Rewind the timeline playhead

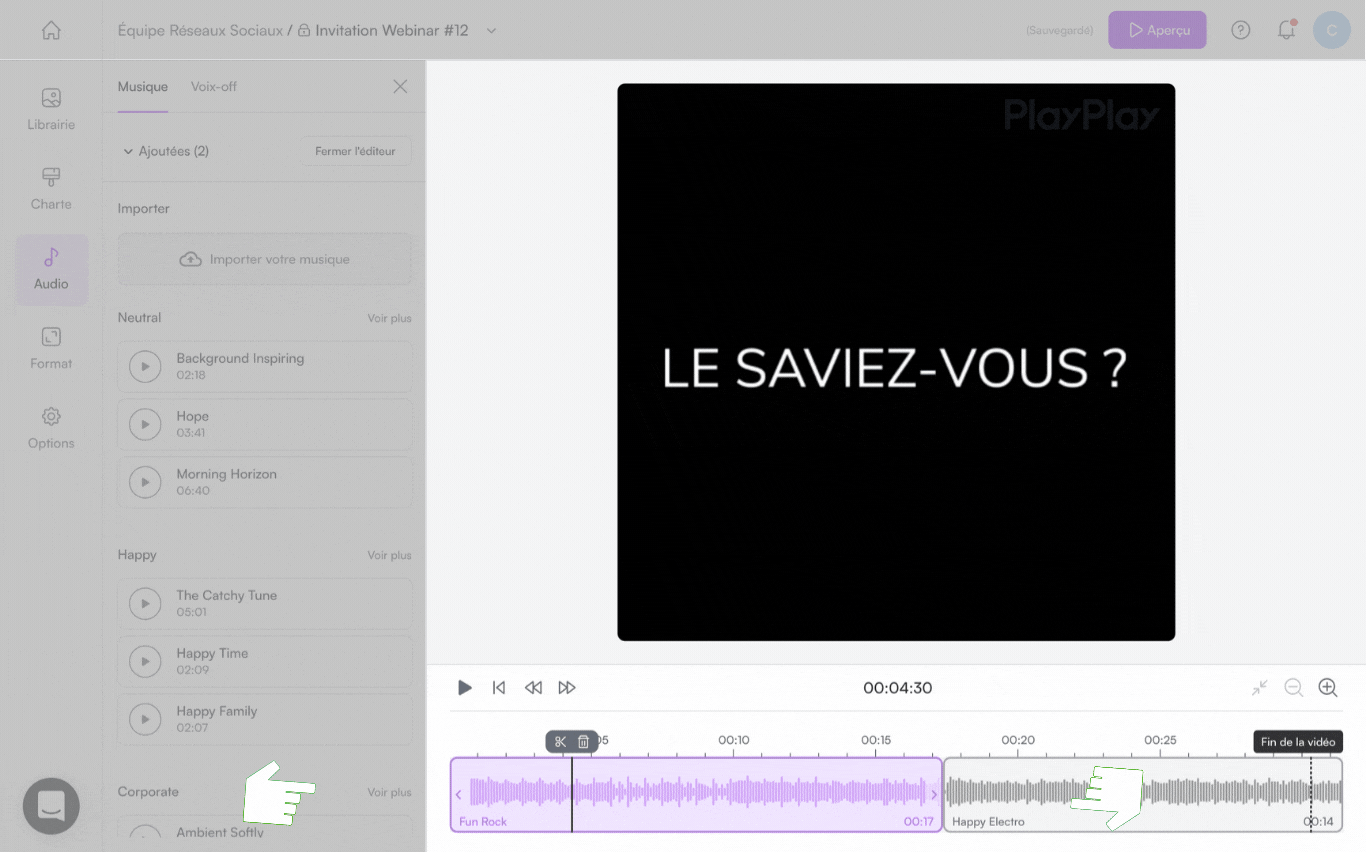[533, 688]
